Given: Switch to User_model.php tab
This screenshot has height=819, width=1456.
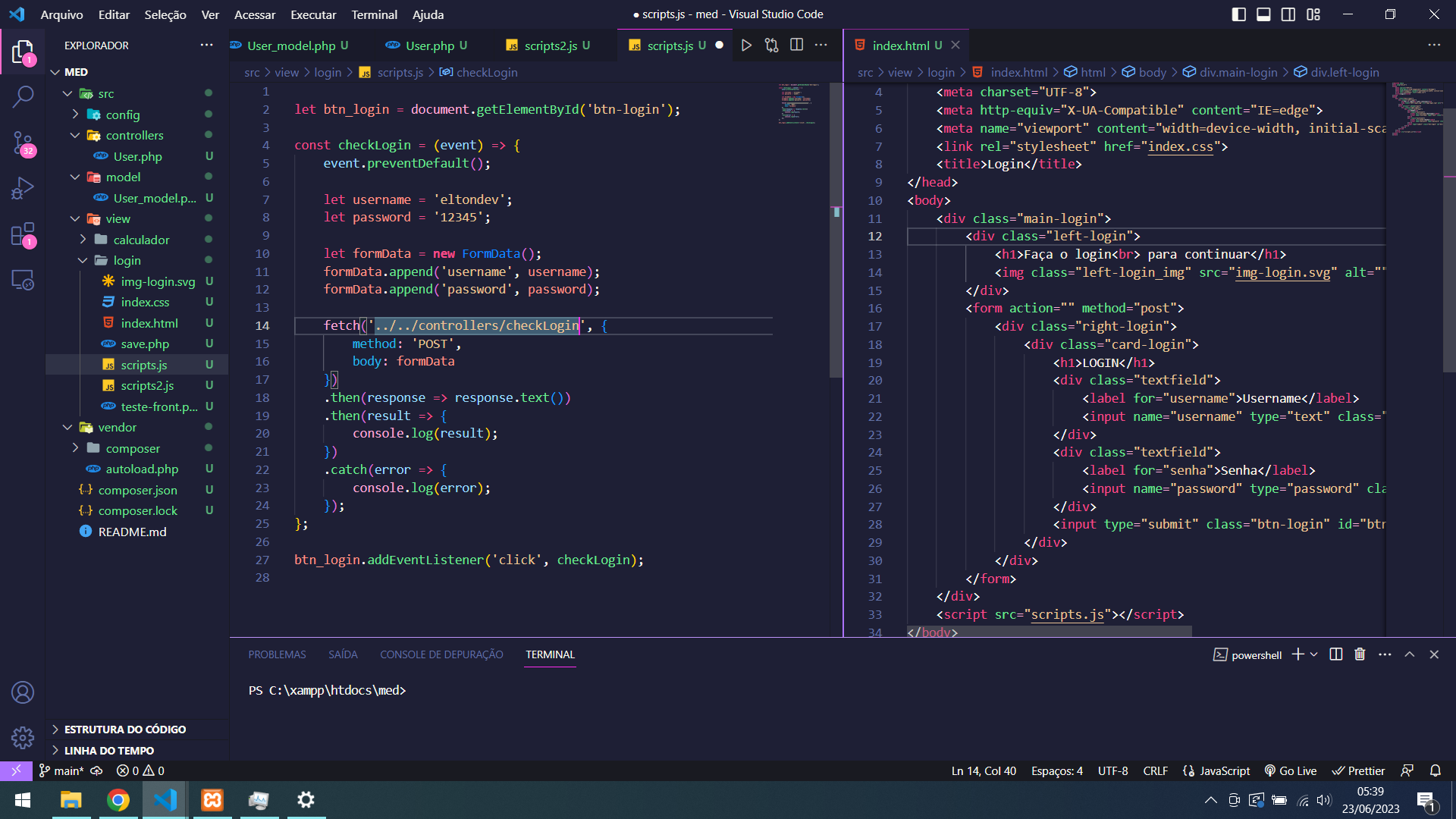Looking at the screenshot, I should [x=290, y=45].
